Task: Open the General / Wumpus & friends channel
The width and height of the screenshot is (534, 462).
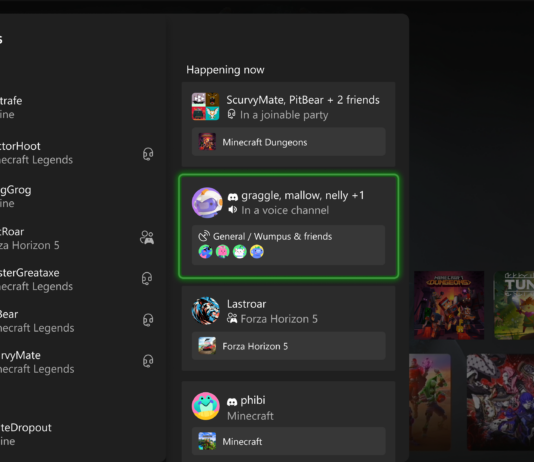Action: click(288, 245)
